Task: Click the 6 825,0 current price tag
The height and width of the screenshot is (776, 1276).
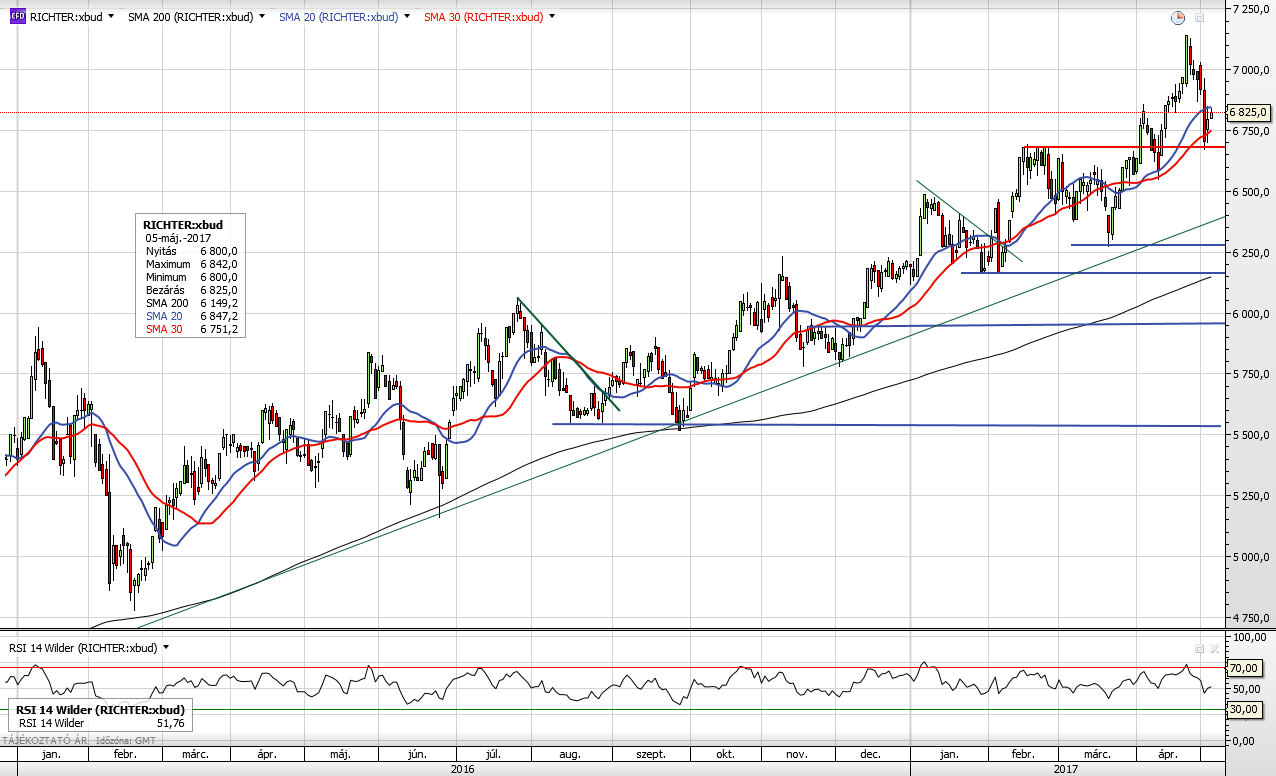Action: 1249,112
